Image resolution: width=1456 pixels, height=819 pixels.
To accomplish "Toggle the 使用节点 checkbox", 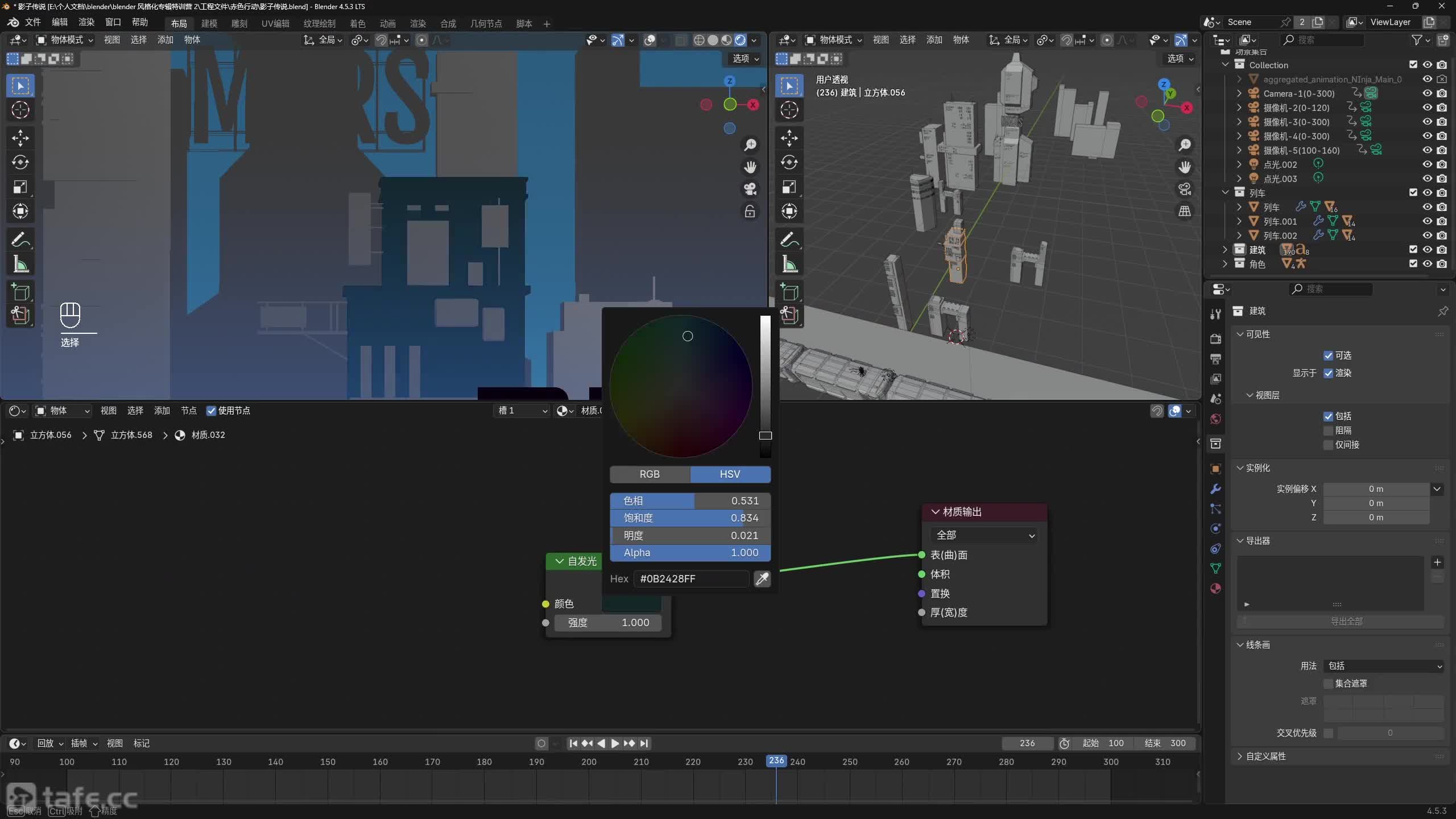I will pyautogui.click(x=211, y=411).
